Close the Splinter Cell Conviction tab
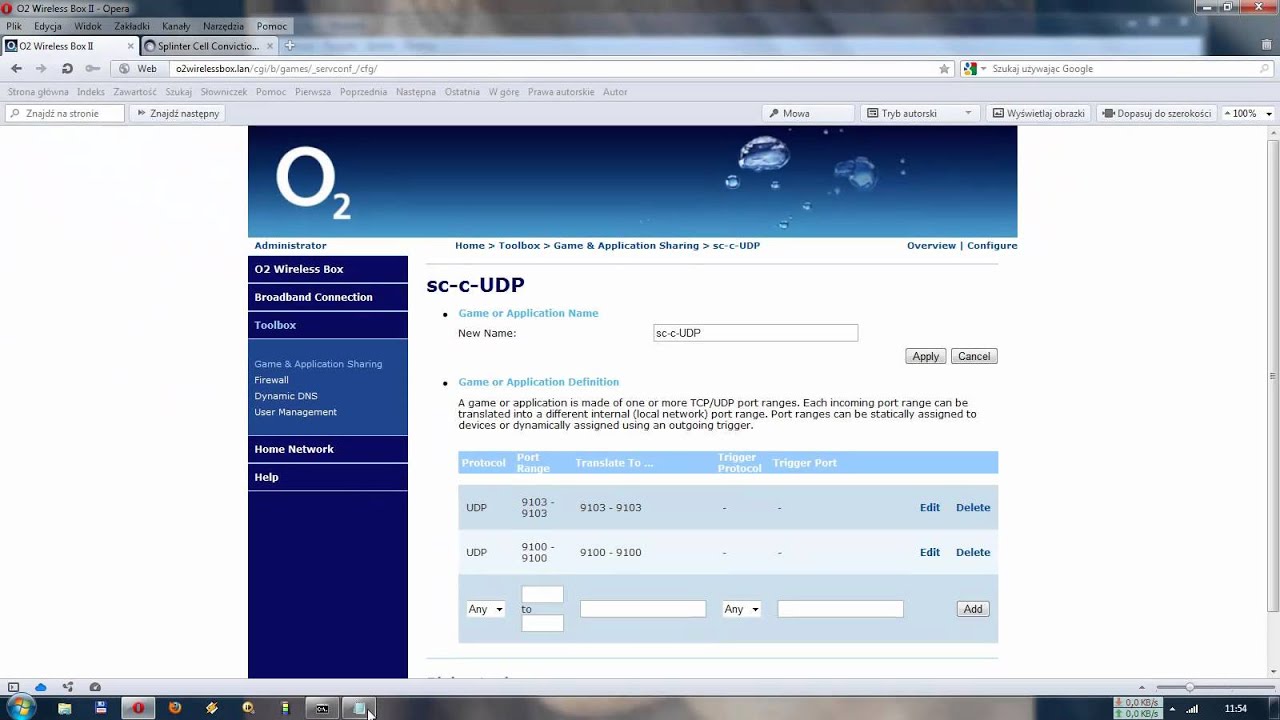Viewport: 1280px width, 720px height. (271, 46)
